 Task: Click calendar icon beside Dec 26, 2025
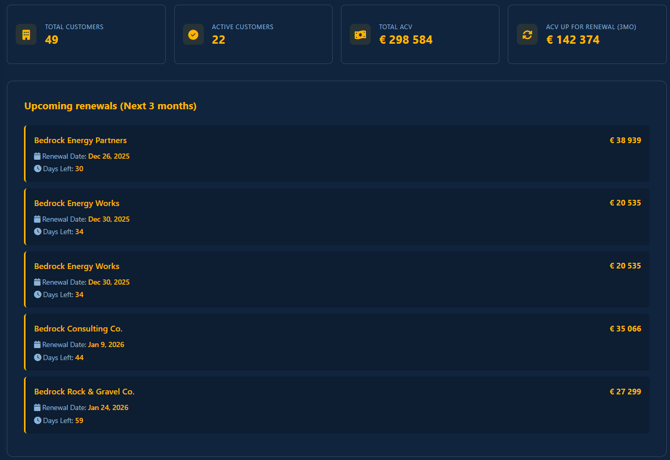[x=38, y=156]
